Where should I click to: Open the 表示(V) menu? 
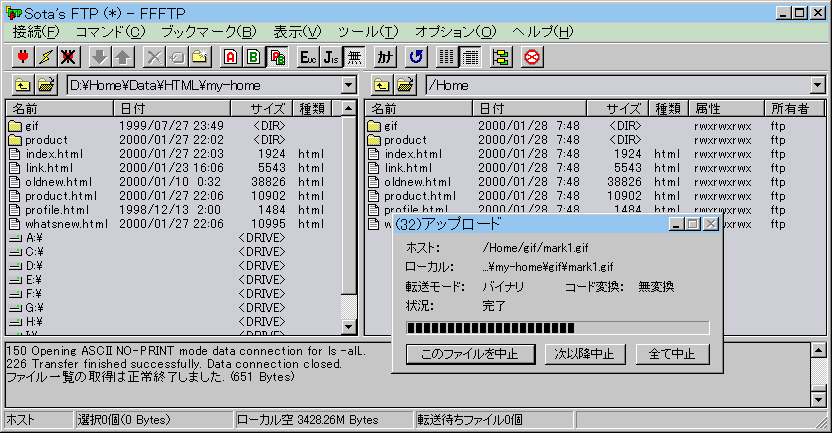tap(297, 32)
